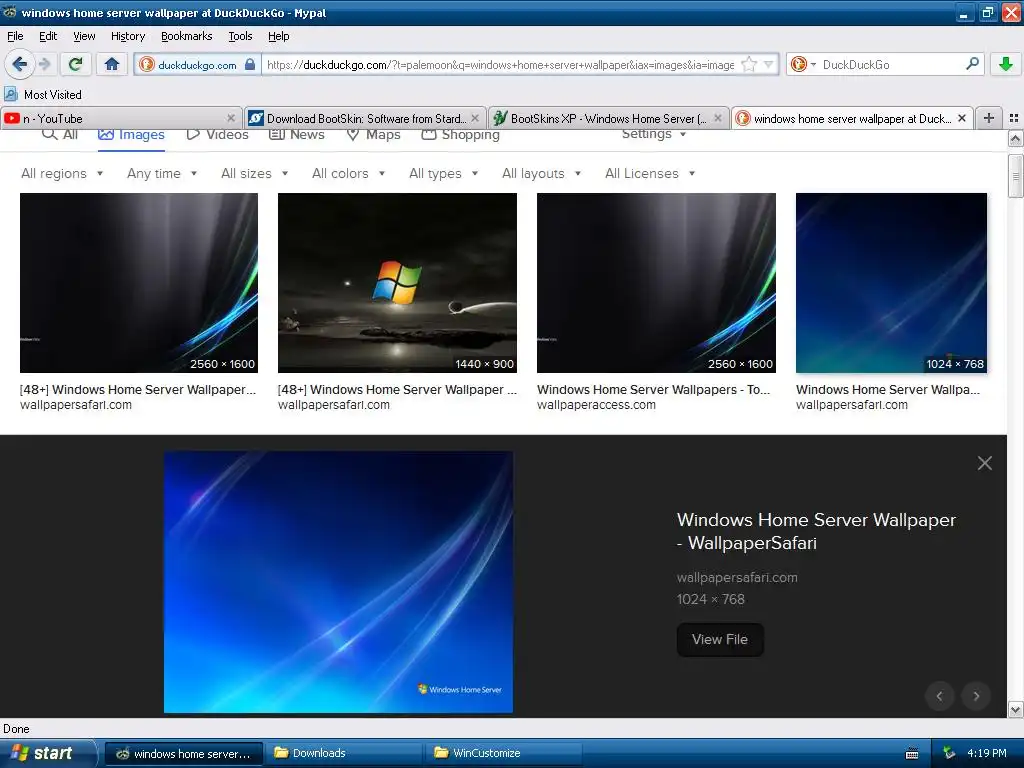The height and width of the screenshot is (768, 1024).
Task: Click the wallpapersafari.com link in detail panel
Action: [x=737, y=577]
